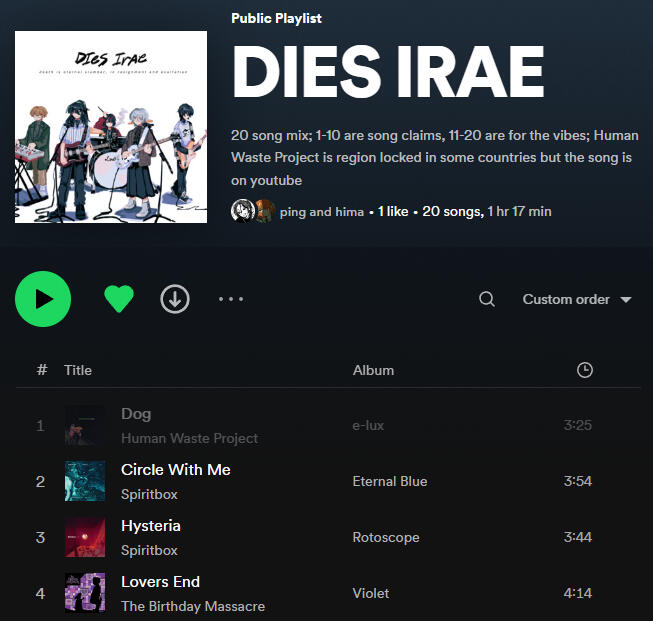The image size is (653, 621).
Task: Select the Circle With Me track title
Action: click(x=176, y=469)
